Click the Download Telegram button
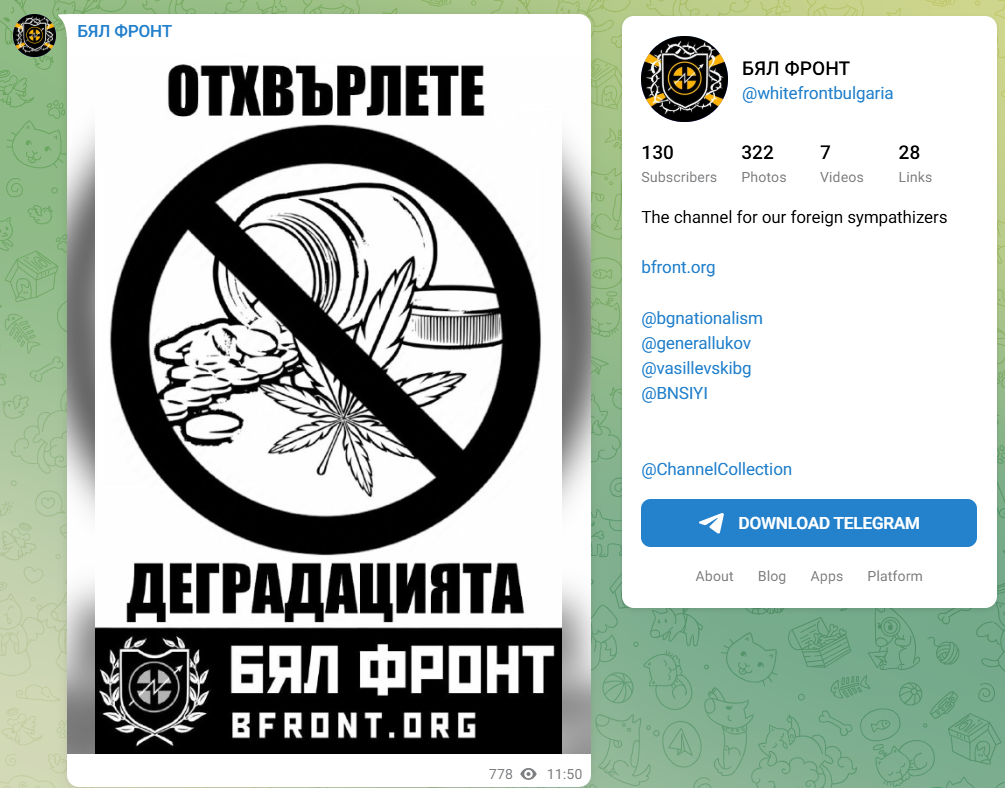Image resolution: width=1005 pixels, height=788 pixels. click(809, 523)
